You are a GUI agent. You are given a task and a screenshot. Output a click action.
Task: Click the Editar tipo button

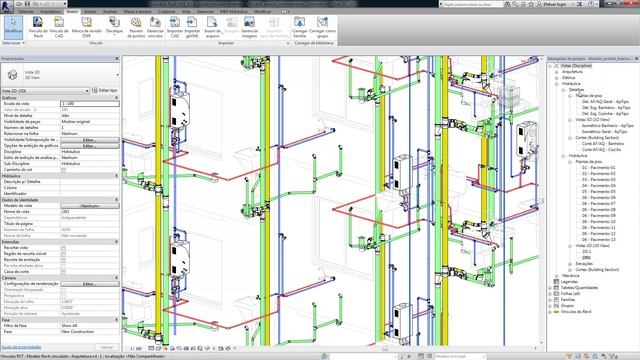coord(104,90)
